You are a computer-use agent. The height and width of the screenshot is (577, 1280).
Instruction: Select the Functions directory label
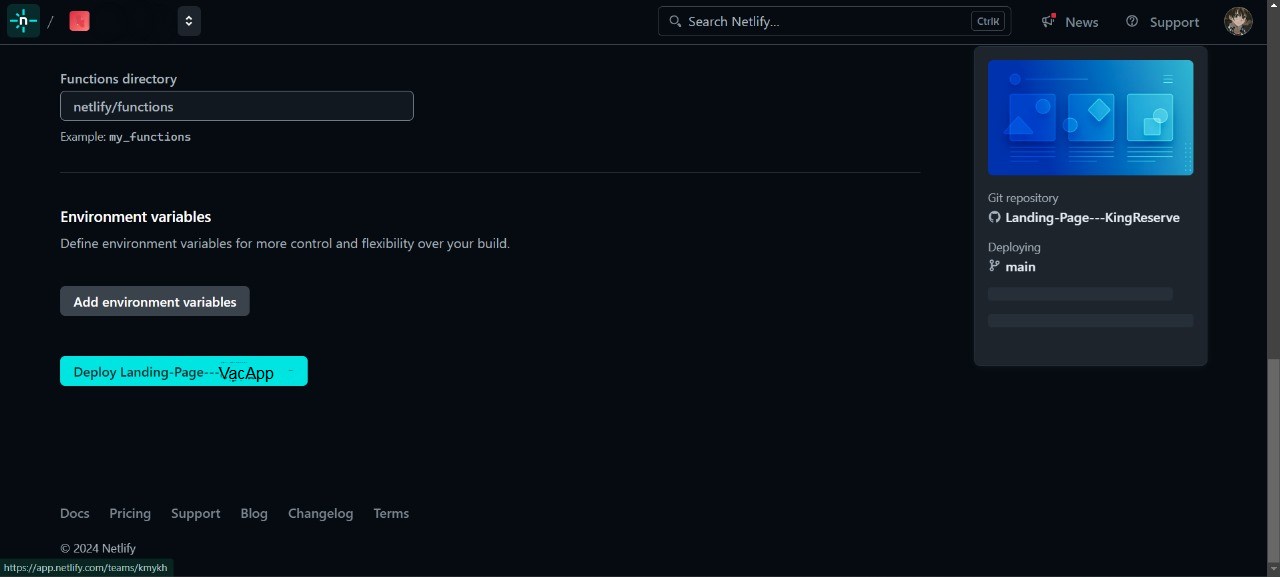tap(118, 79)
